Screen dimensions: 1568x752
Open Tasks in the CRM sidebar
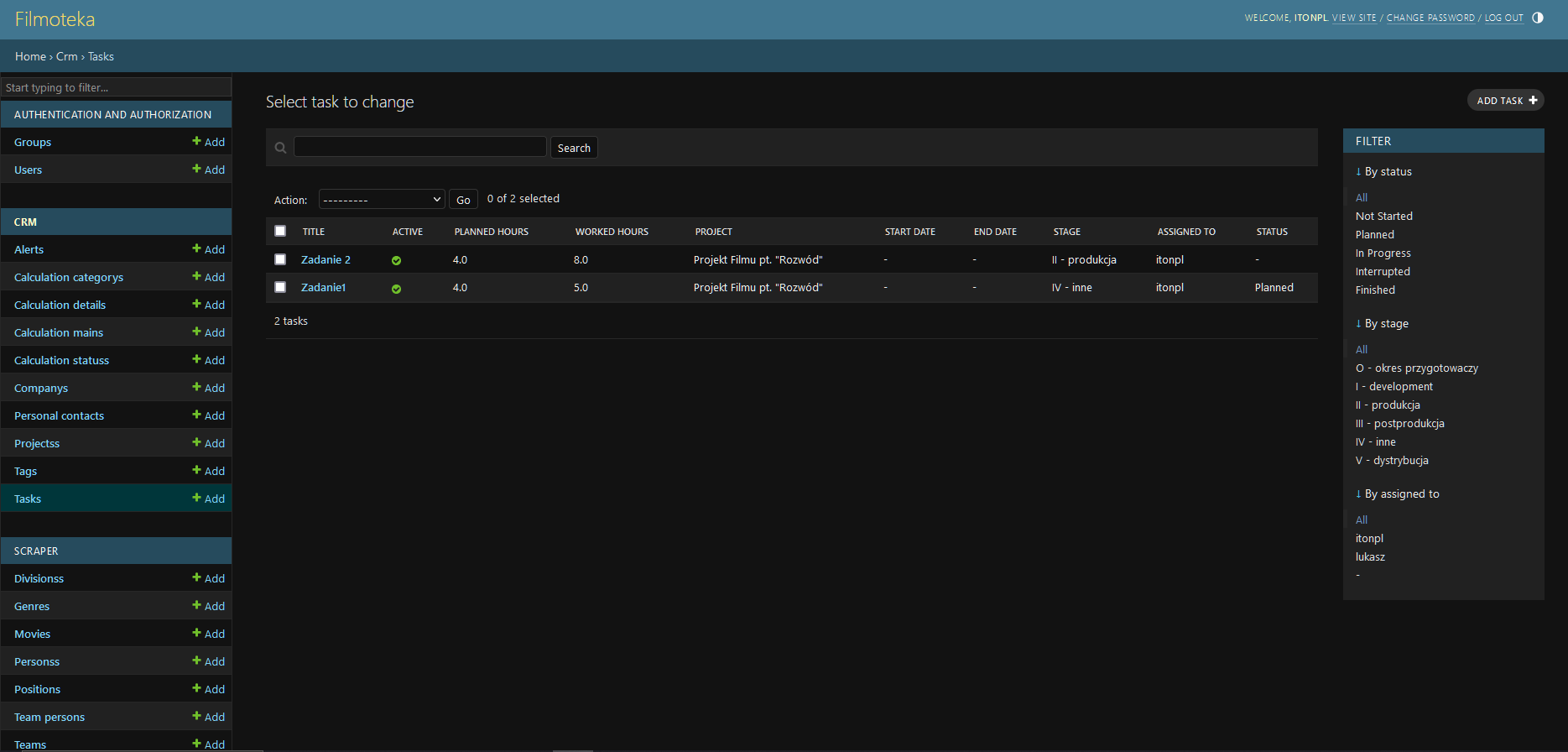pyautogui.click(x=28, y=499)
